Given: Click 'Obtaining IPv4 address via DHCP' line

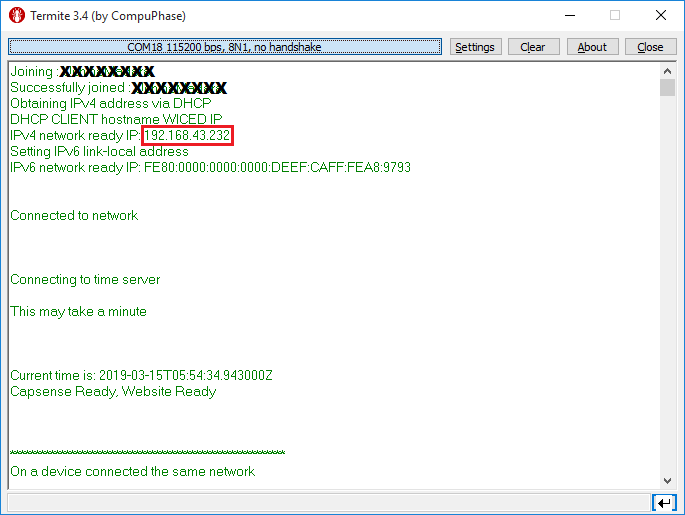Looking at the screenshot, I should click(111, 104).
